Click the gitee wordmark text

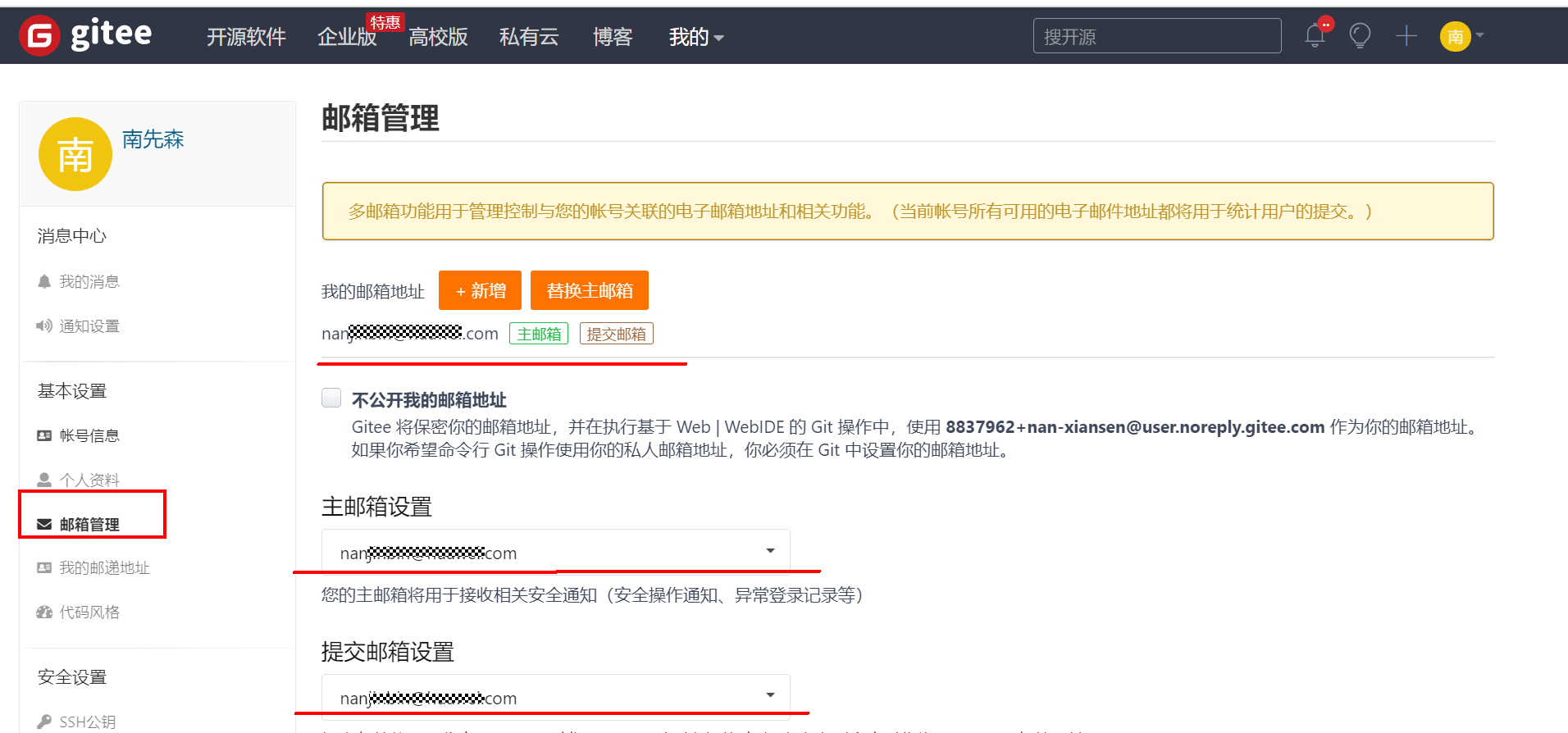coord(112,34)
